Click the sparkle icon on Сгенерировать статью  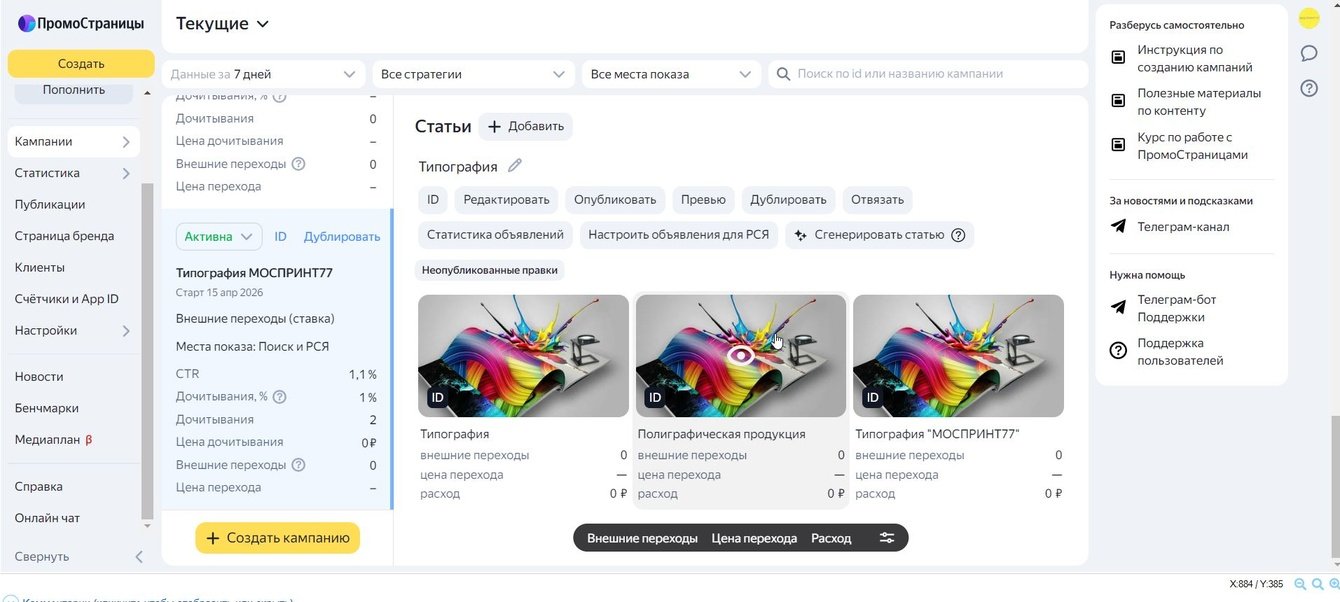801,235
